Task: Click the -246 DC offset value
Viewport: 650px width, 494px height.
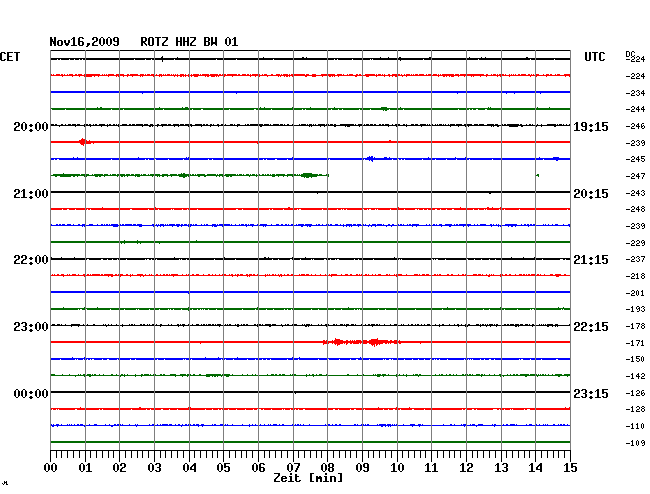Action: pyautogui.click(x=635, y=126)
